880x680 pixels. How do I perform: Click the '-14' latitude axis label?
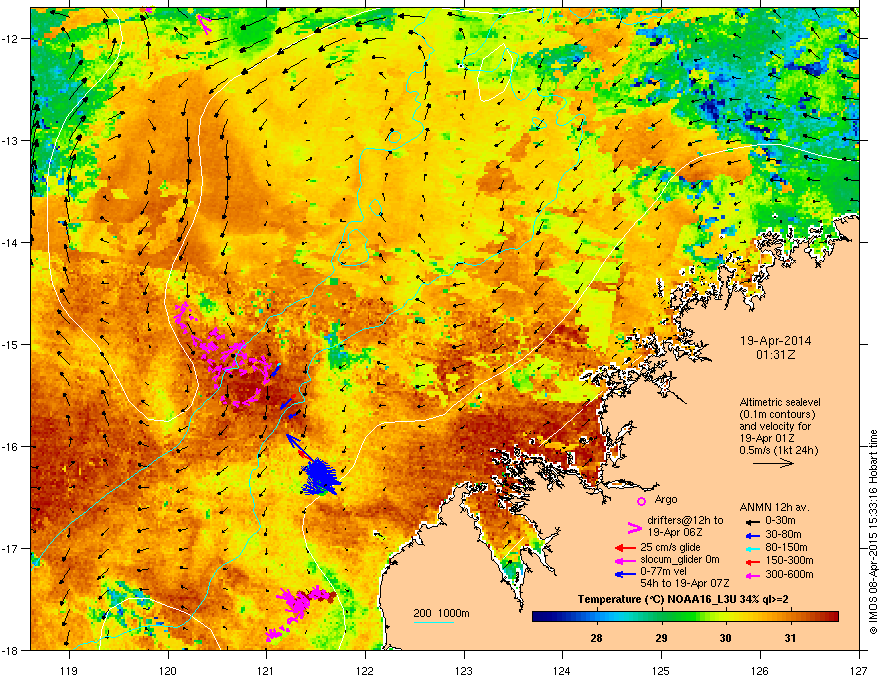pyautogui.click(x=11, y=243)
